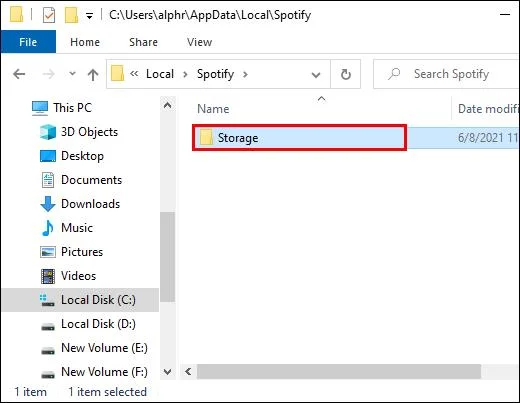Open the Customize Quick Access Toolbar dropdown
Image resolution: width=520 pixels, height=403 pixels.
pos(89,16)
